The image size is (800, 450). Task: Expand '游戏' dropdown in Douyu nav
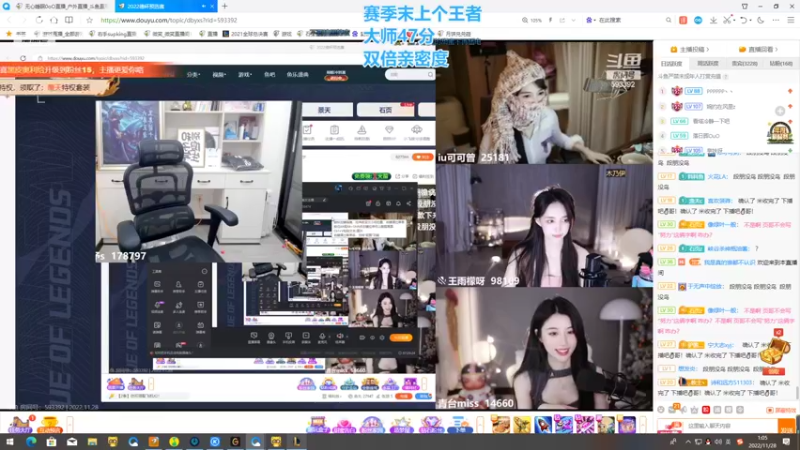pyautogui.click(x=245, y=74)
